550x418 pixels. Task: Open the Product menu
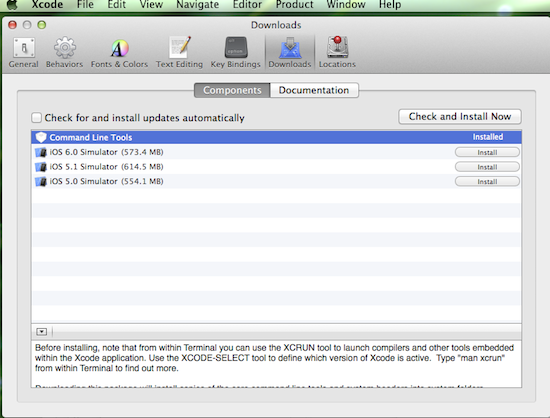click(294, 5)
